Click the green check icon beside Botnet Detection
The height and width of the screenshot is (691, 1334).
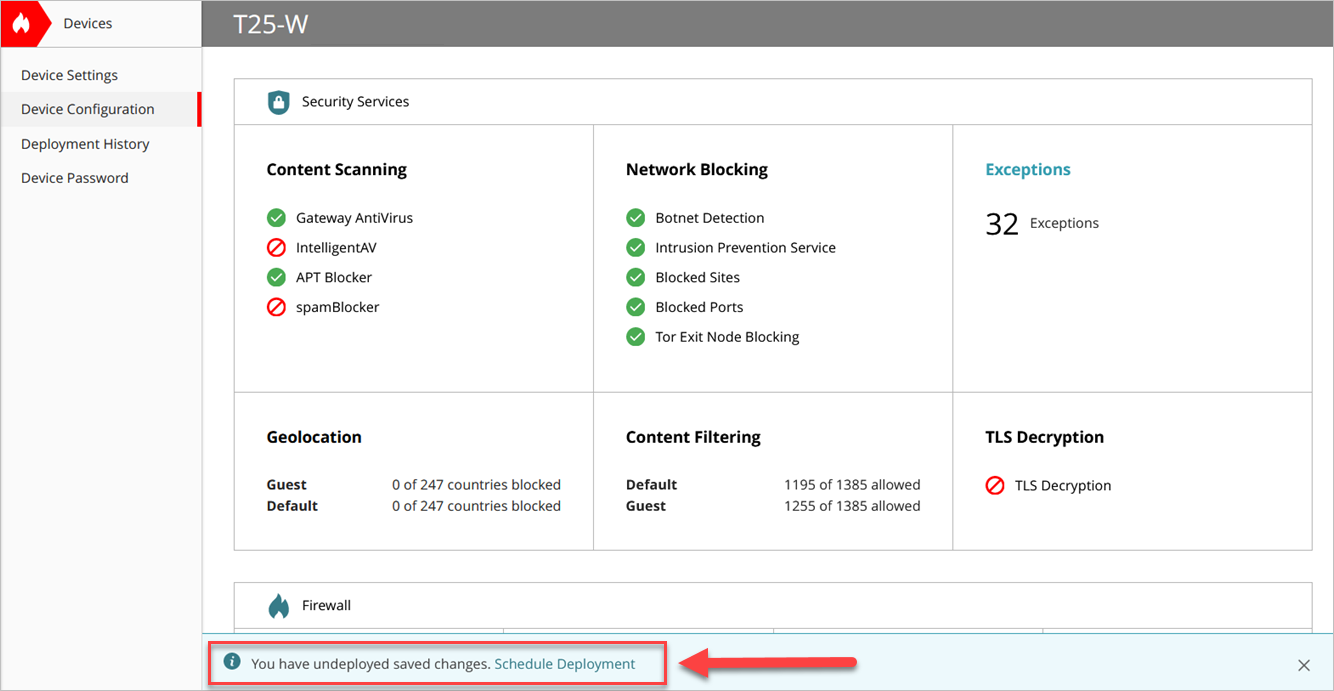(635, 217)
